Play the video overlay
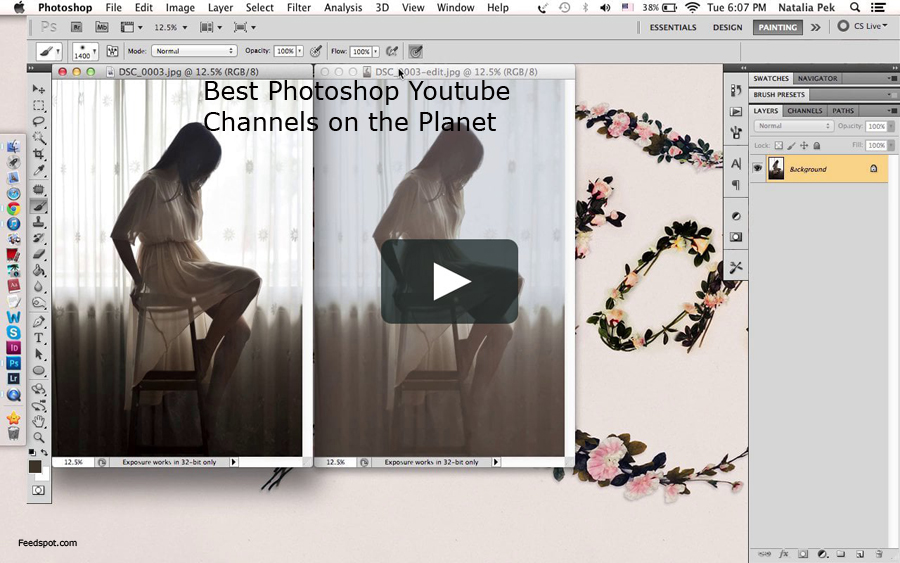 coord(449,281)
